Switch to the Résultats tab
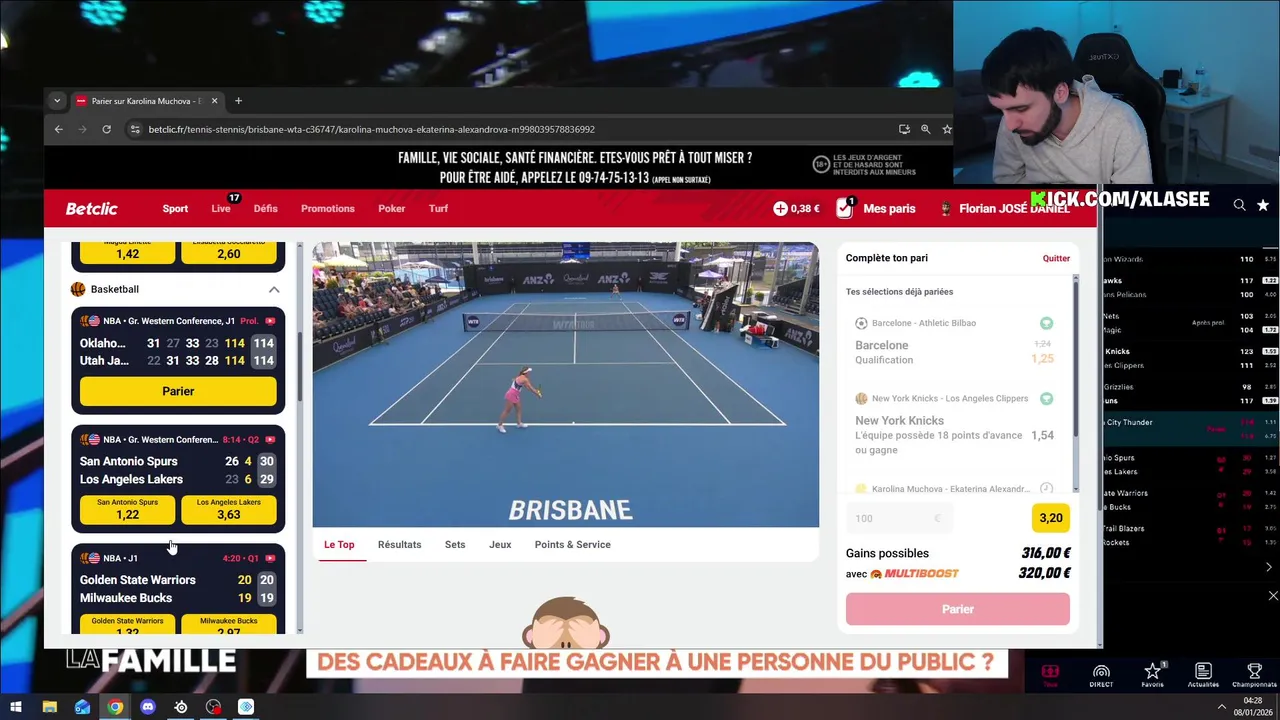 click(399, 545)
